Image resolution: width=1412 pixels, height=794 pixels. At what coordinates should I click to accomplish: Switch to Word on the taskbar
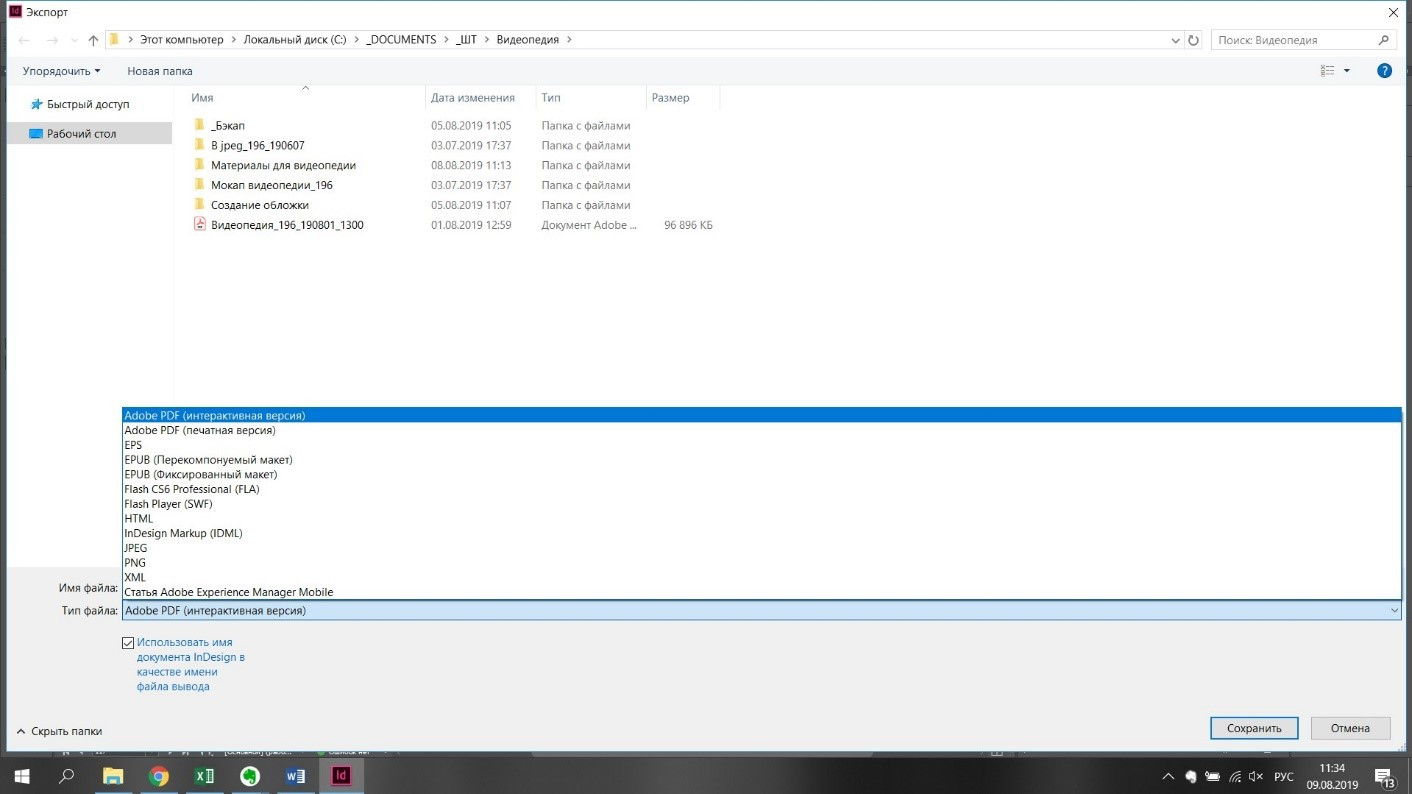295,776
